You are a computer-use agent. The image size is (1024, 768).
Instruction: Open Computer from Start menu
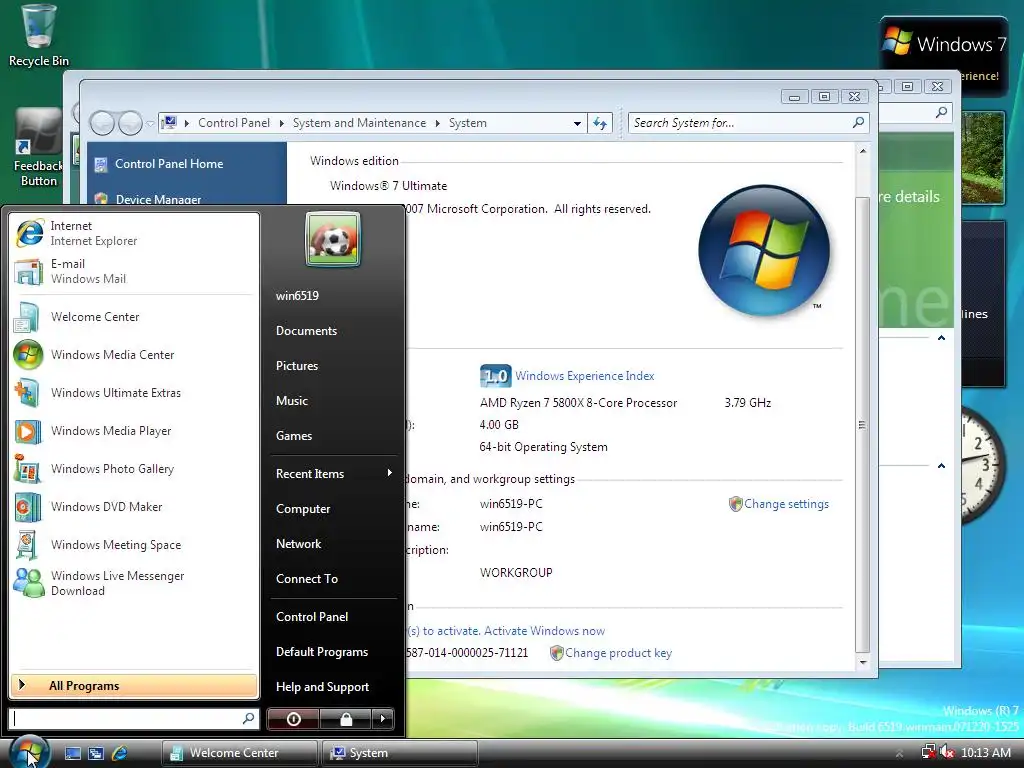tap(303, 509)
